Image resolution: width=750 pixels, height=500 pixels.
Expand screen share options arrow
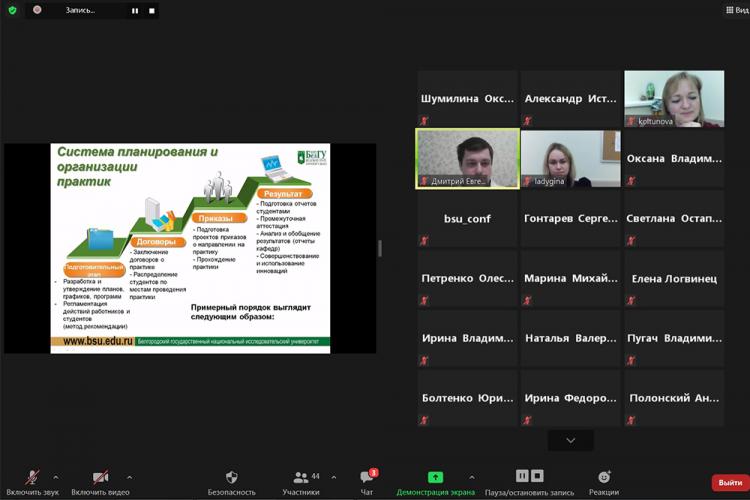pyautogui.click(x=471, y=477)
